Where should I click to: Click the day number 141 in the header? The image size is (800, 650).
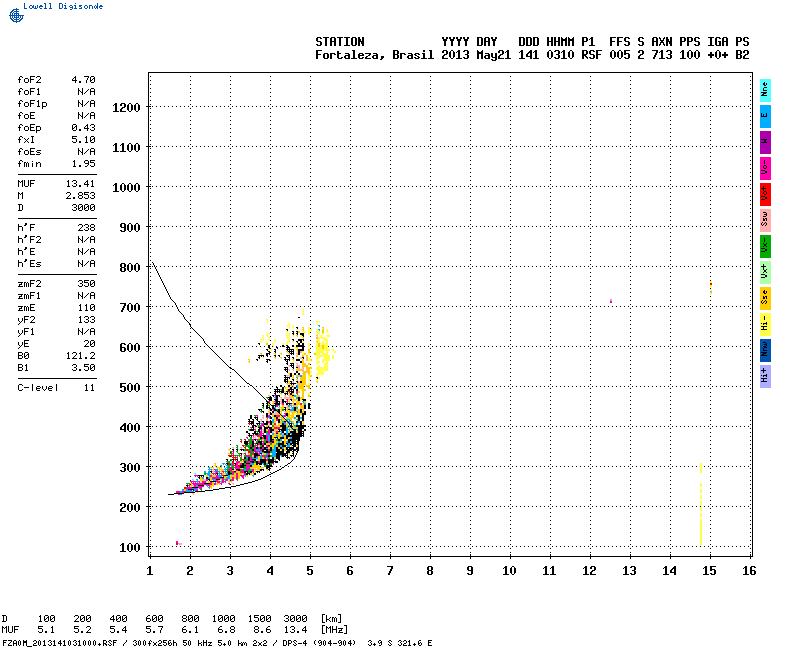[529, 55]
